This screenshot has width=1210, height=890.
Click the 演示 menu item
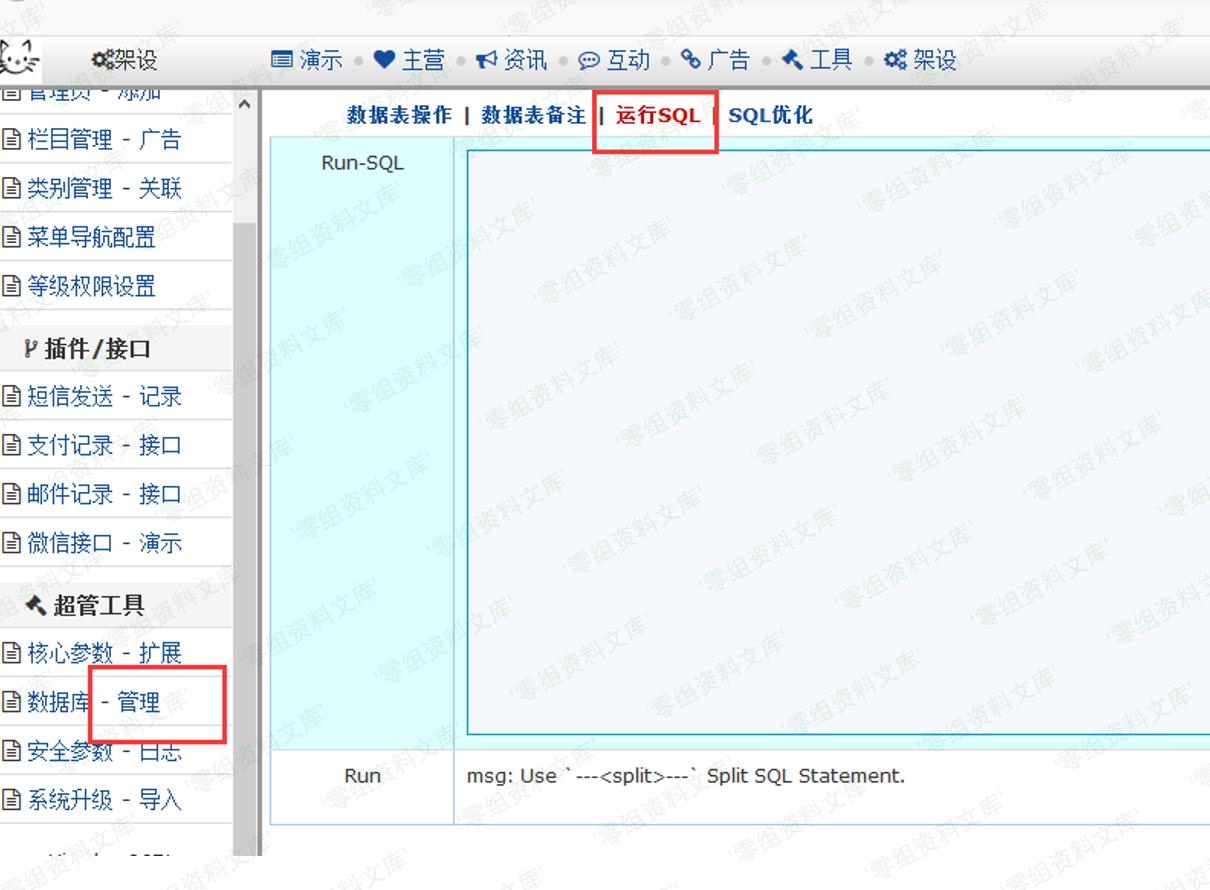pos(307,60)
